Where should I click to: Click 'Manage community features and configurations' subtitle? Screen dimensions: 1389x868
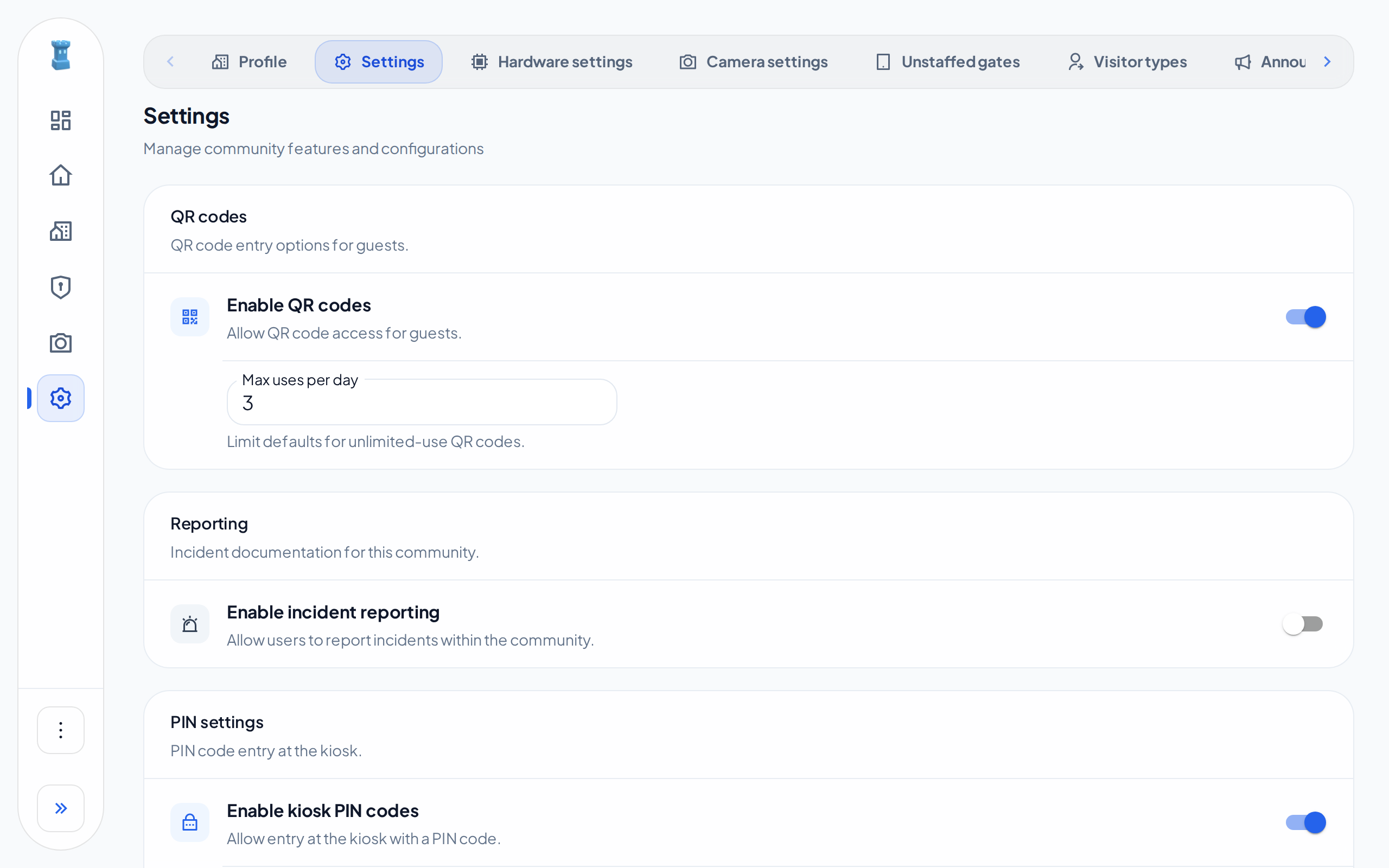click(314, 148)
